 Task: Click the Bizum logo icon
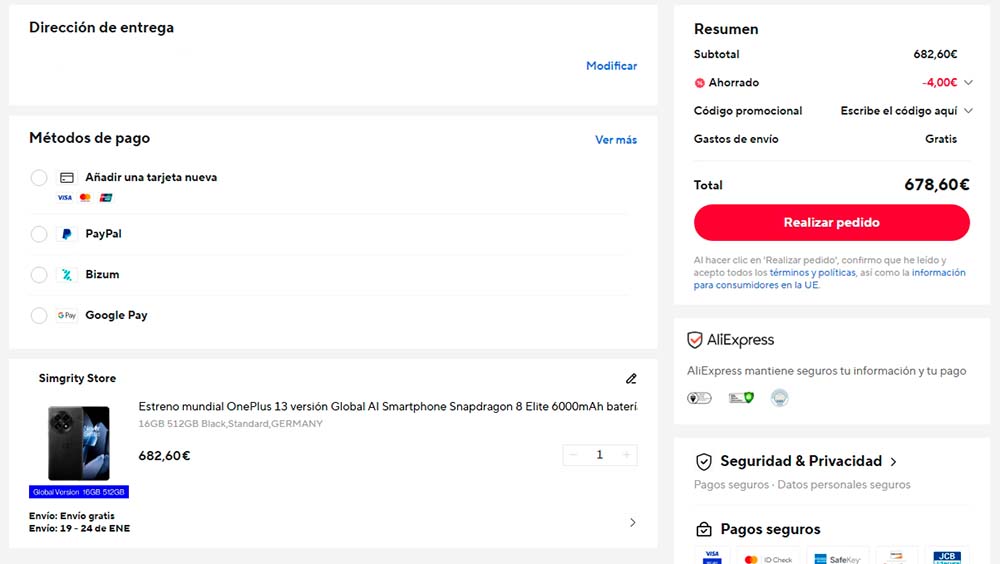click(66, 275)
